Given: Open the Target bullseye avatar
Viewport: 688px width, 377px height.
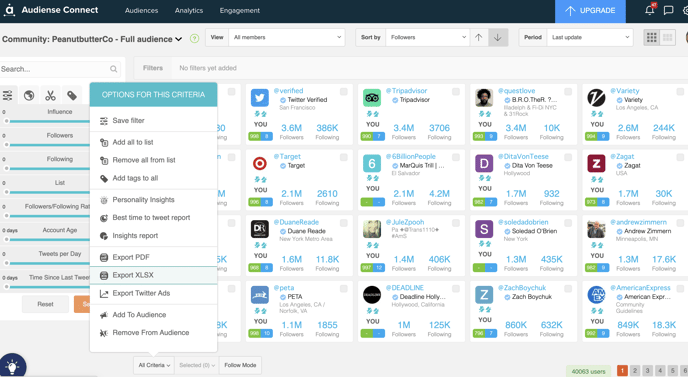Looking at the screenshot, I should pos(260,163).
